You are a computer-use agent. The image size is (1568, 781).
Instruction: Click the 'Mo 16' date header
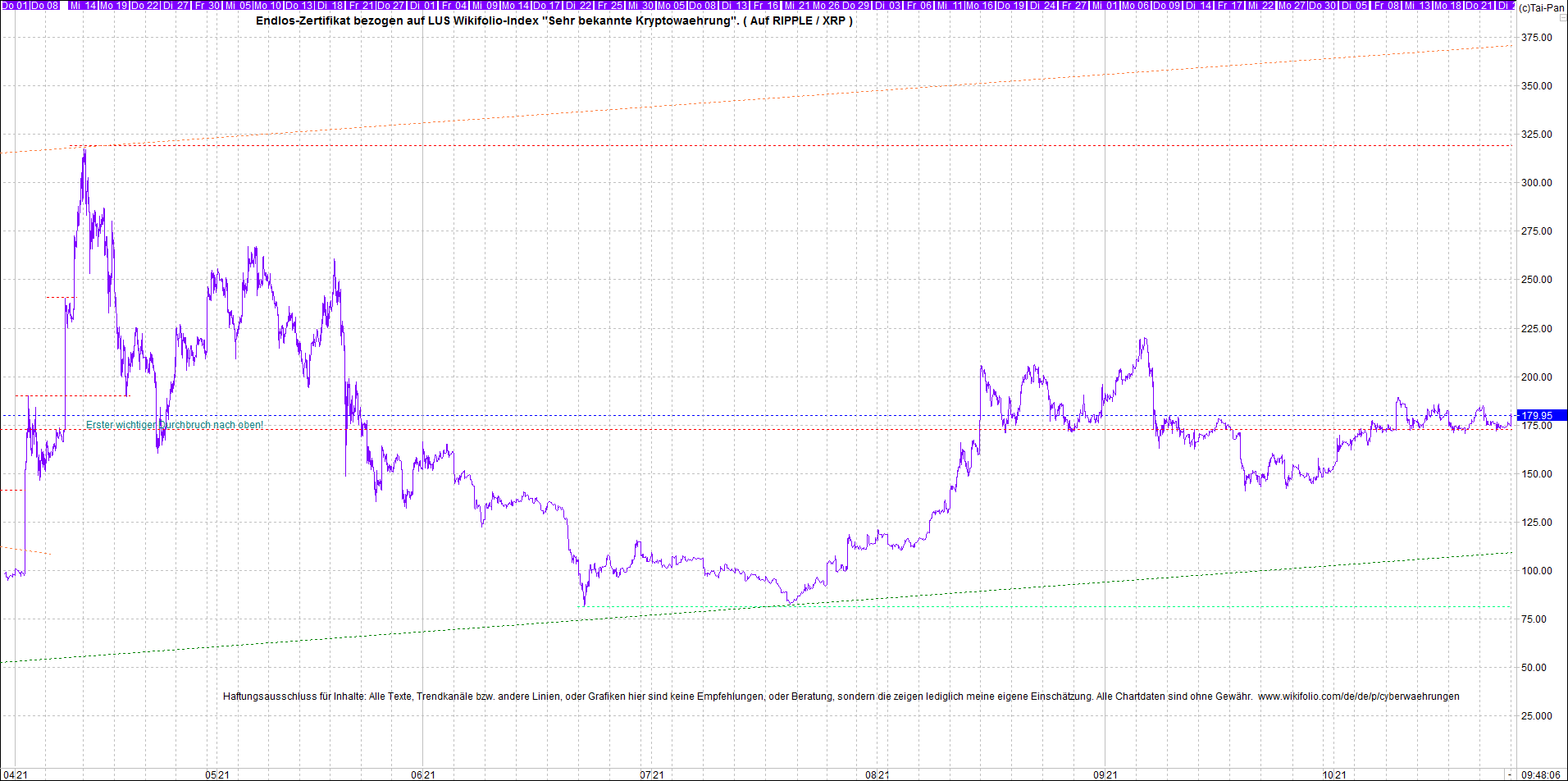point(979,5)
